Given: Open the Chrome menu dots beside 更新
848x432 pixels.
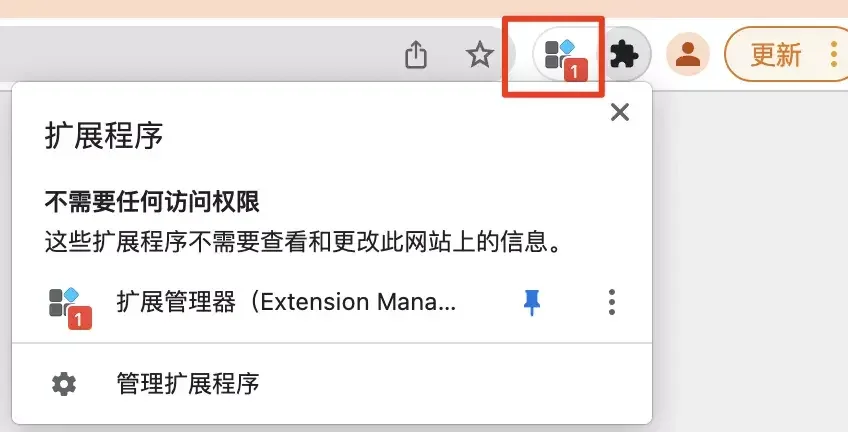Looking at the screenshot, I should click(x=833, y=55).
